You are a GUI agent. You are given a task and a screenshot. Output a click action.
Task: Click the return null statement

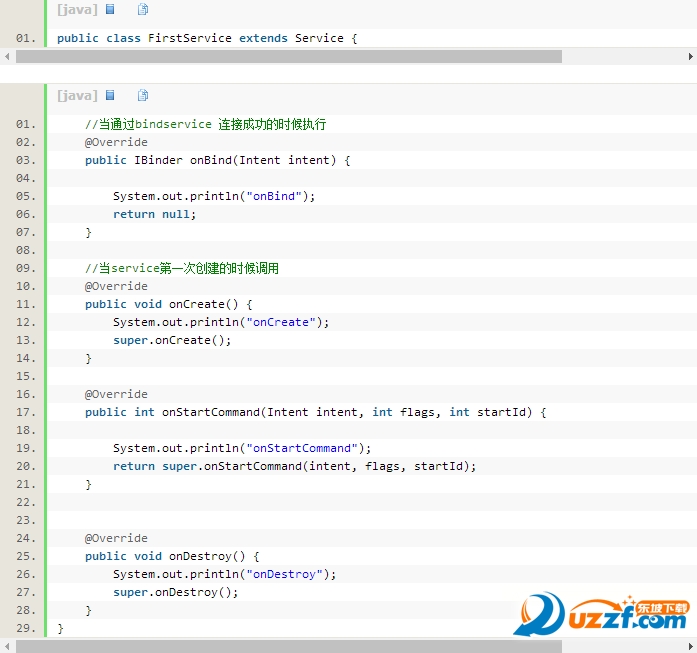(x=154, y=214)
